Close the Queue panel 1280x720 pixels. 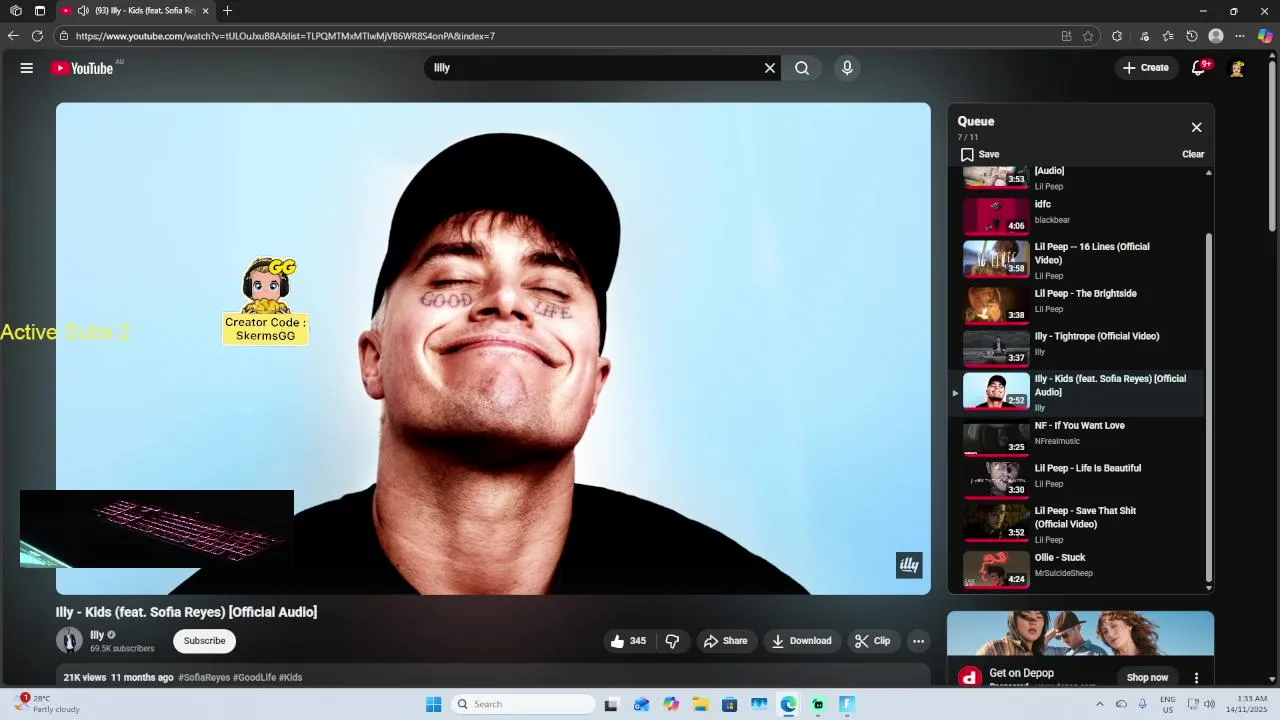pyautogui.click(x=1196, y=127)
